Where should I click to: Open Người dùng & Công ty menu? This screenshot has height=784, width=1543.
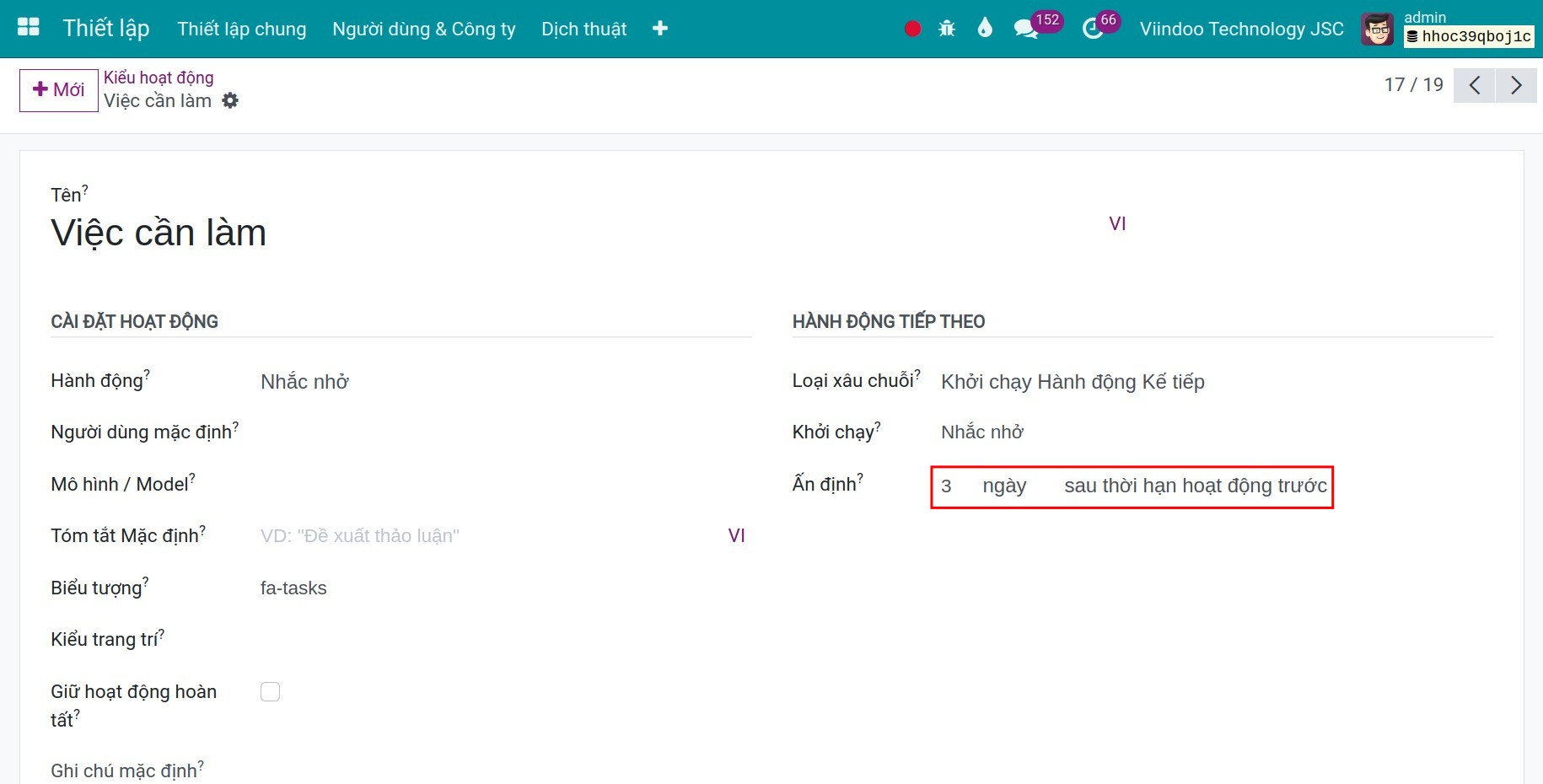(x=424, y=29)
